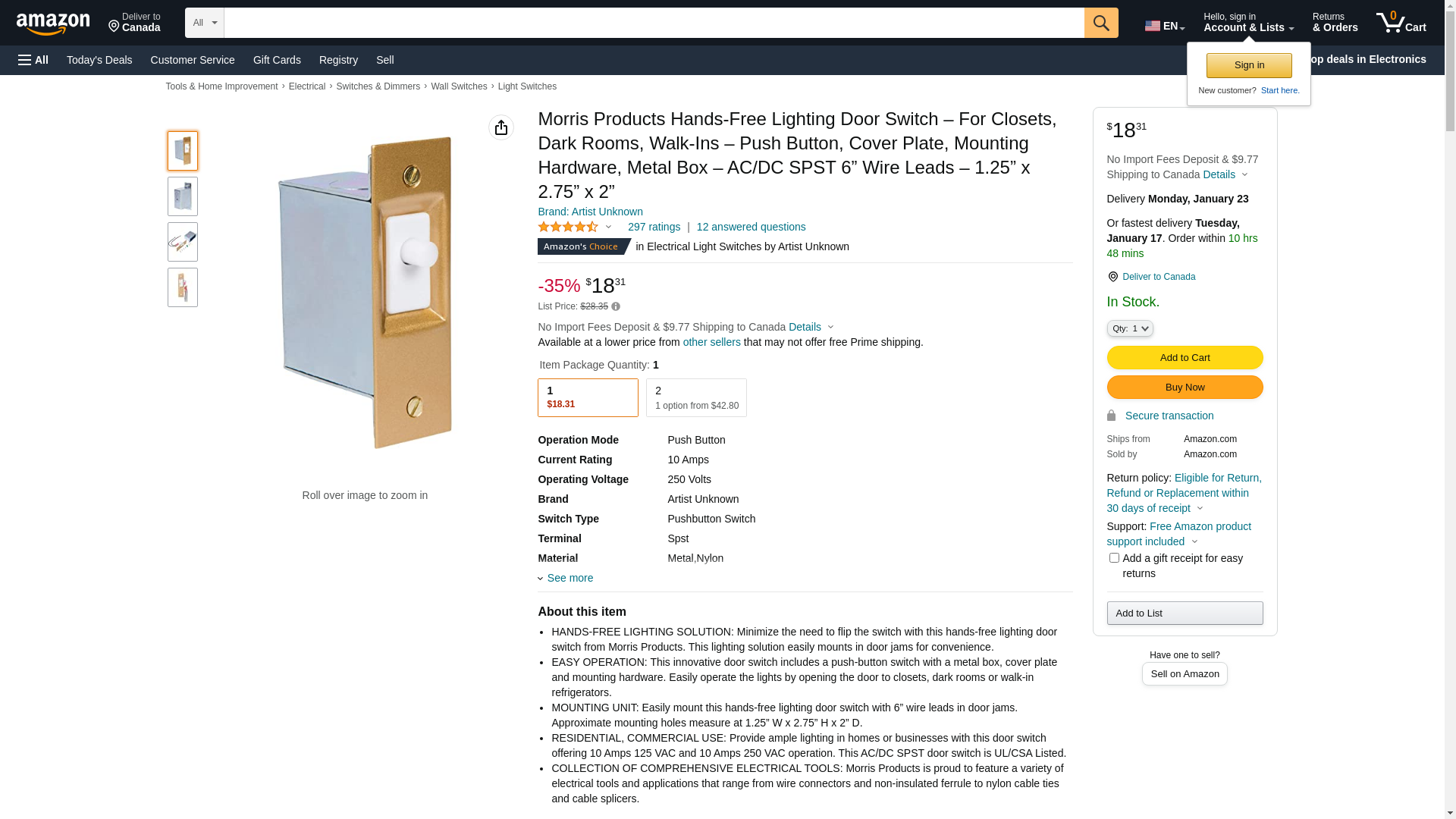Select package quantity 2 option
Screen dimensions: 1456x819
(x=696, y=397)
